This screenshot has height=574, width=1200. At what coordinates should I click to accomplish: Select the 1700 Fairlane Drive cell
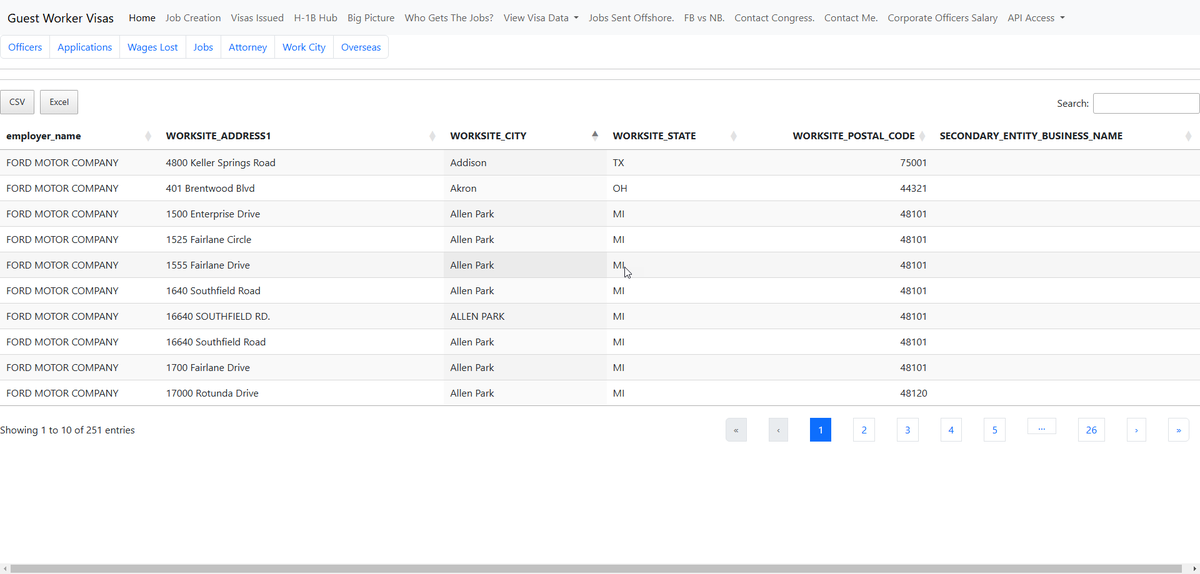coord(302,367)
